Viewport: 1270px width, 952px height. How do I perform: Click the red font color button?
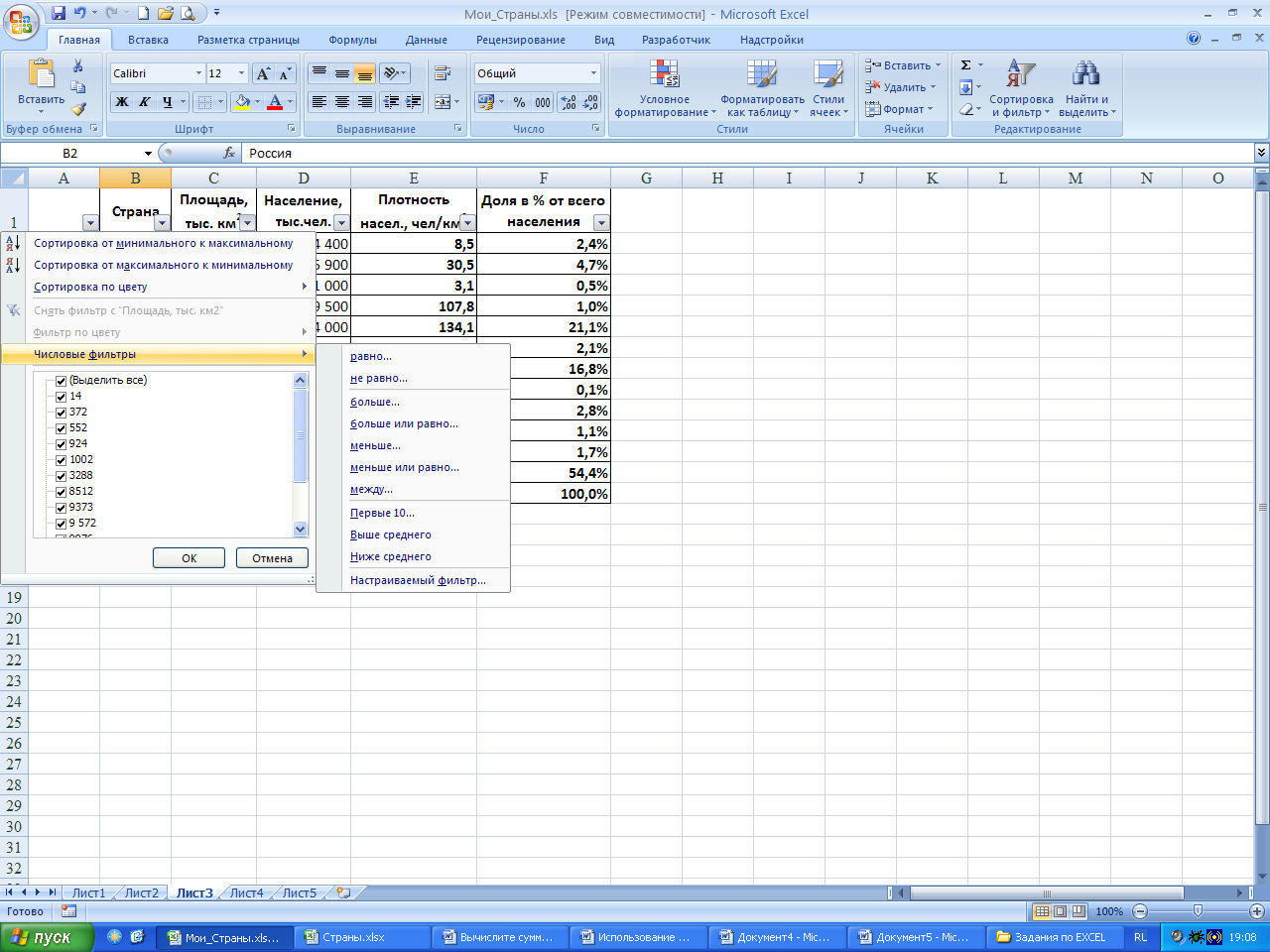tap(275, 101)
